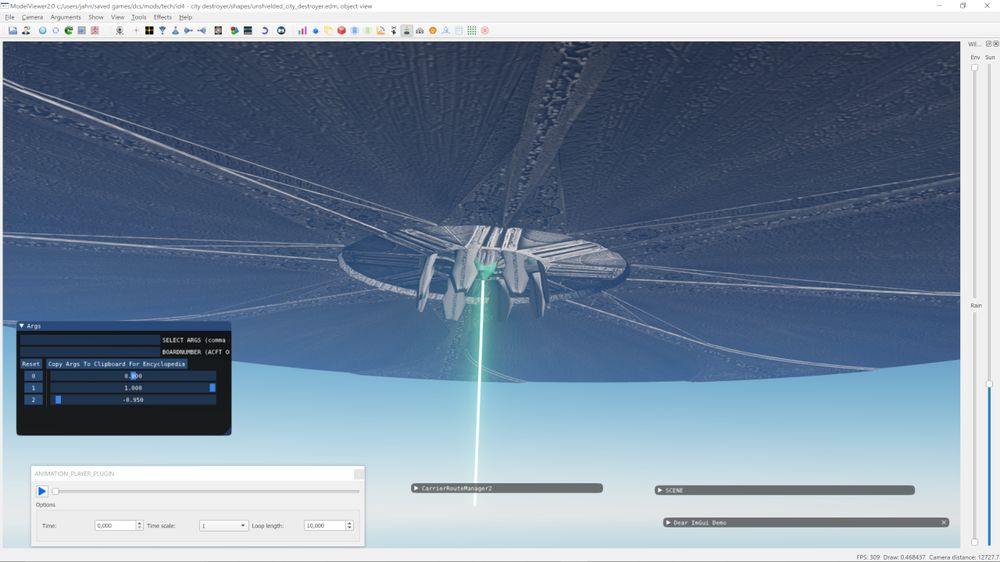1000x562 pixels.
Task: Click Copy Args To Clipboard For Encyclopedia
Action: [116, 364]
